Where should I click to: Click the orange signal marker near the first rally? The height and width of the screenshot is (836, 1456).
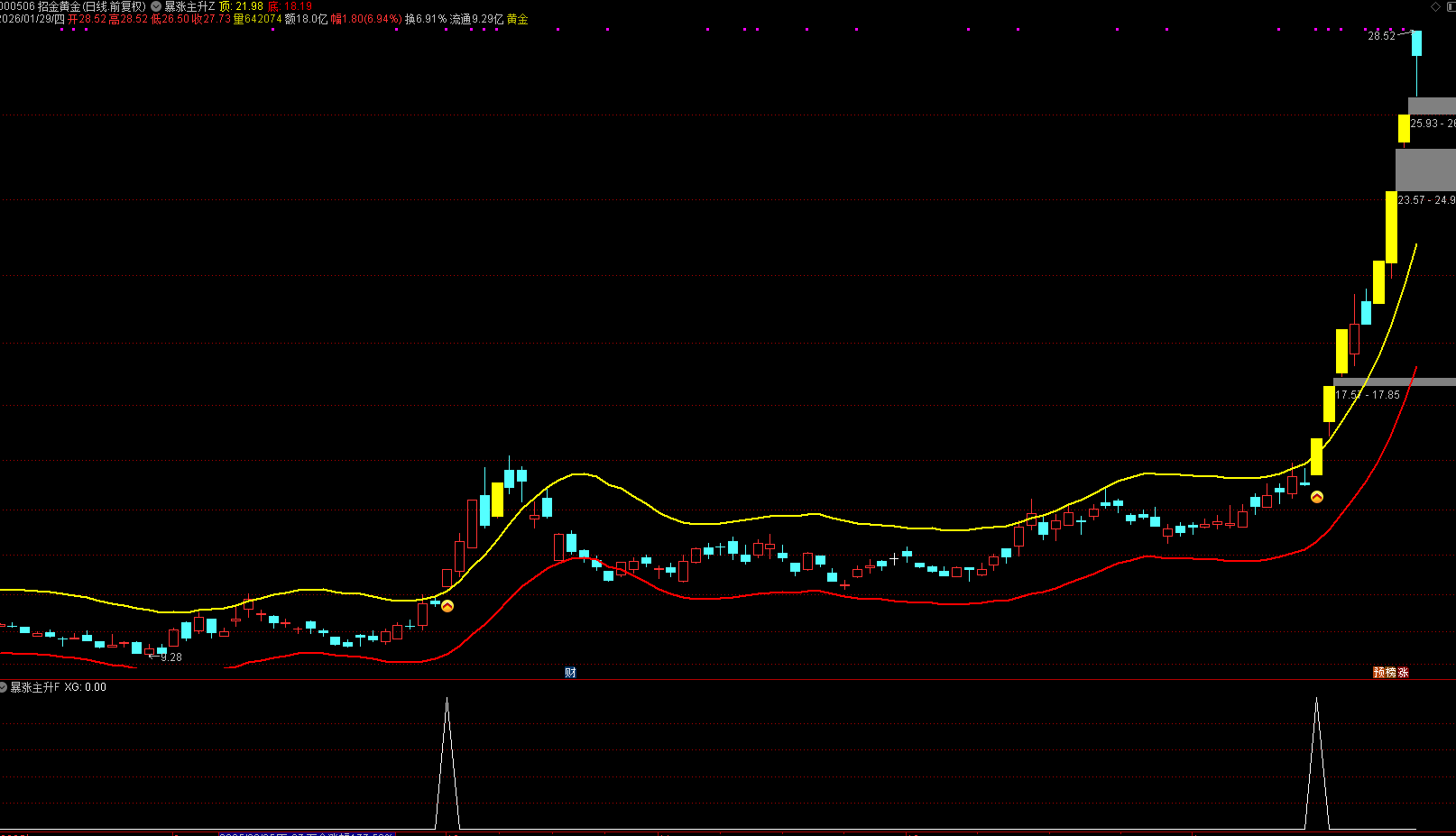click(x=447, y=606)
